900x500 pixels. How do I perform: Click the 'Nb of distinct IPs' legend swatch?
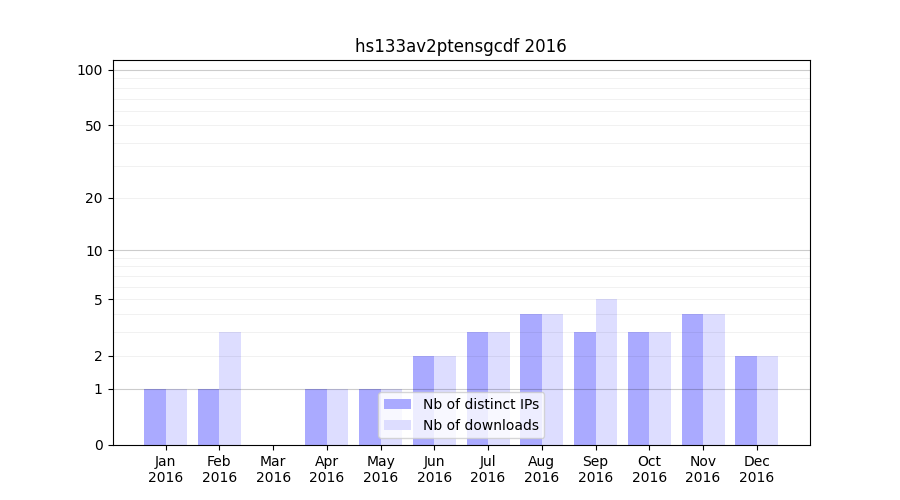(x=397, y=404)
